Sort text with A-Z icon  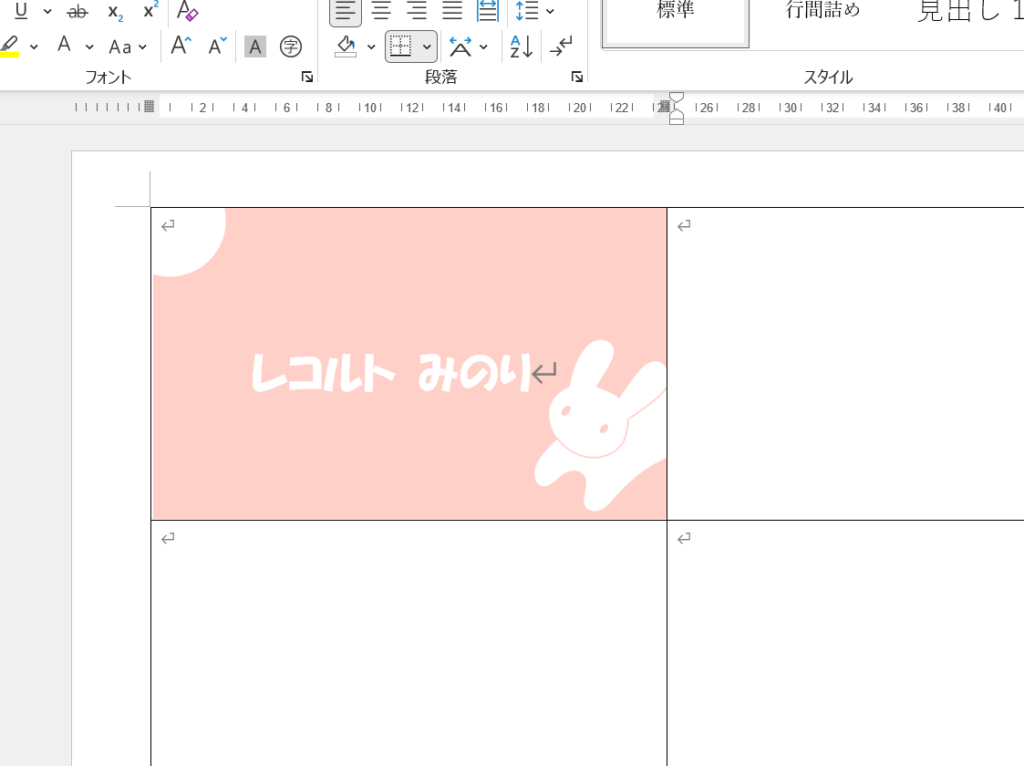(x=521, y=46)
